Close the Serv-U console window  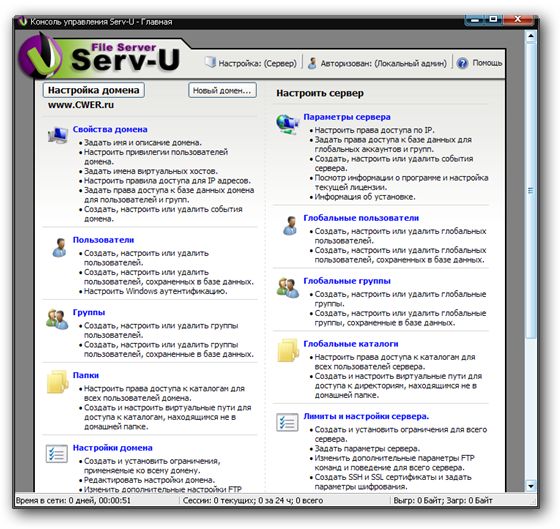[518, 19]
